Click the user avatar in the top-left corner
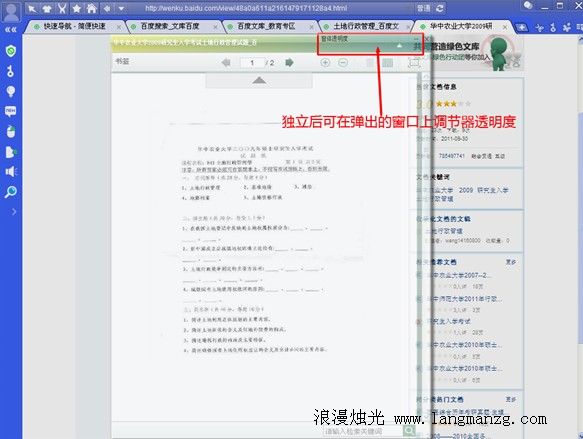 pyautogui.click(x=11, y=11)
